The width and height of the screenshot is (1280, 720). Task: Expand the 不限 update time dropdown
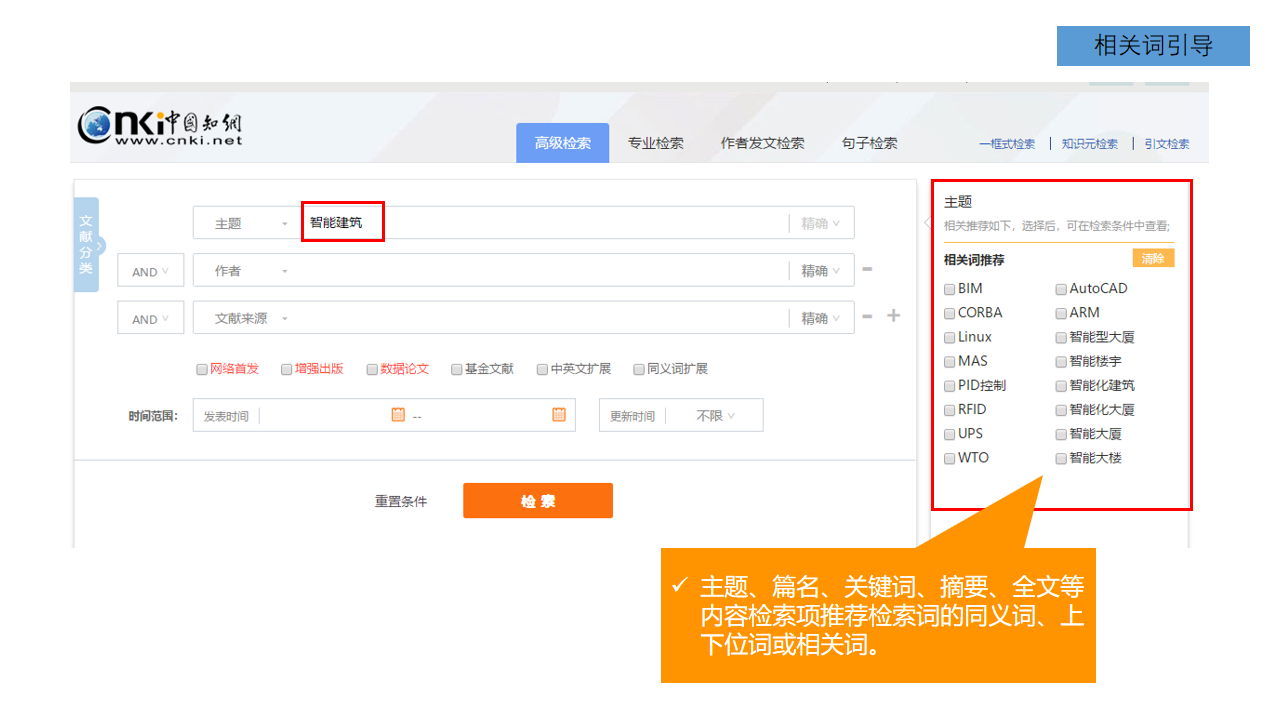pos(715,416)
